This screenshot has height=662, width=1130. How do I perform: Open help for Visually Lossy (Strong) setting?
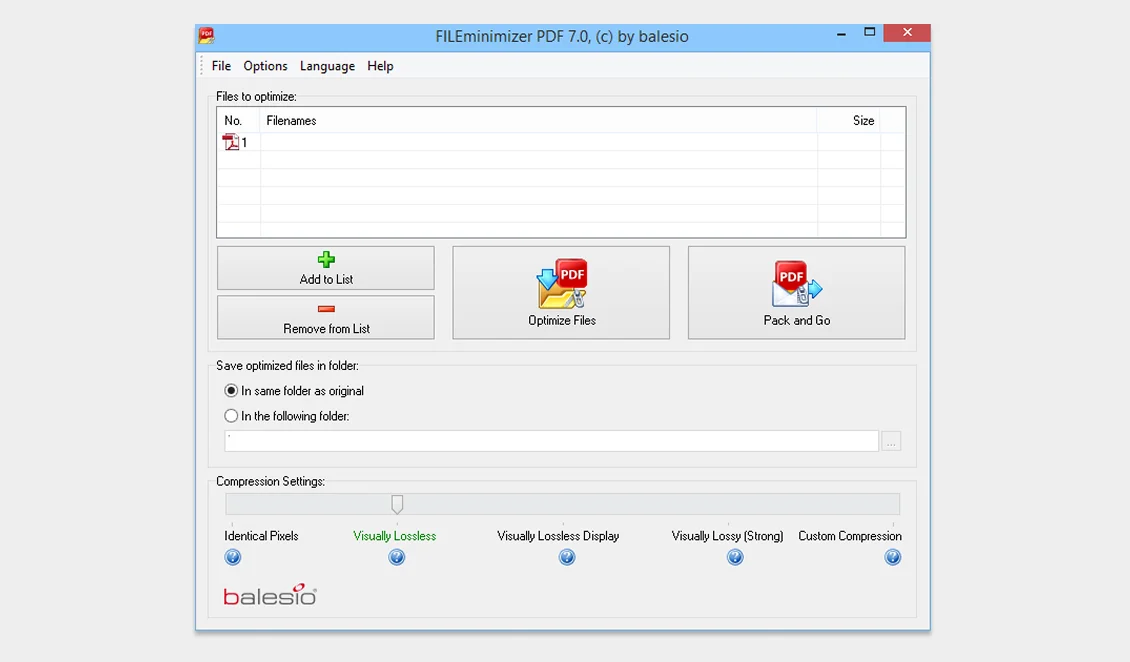[735, 557]
